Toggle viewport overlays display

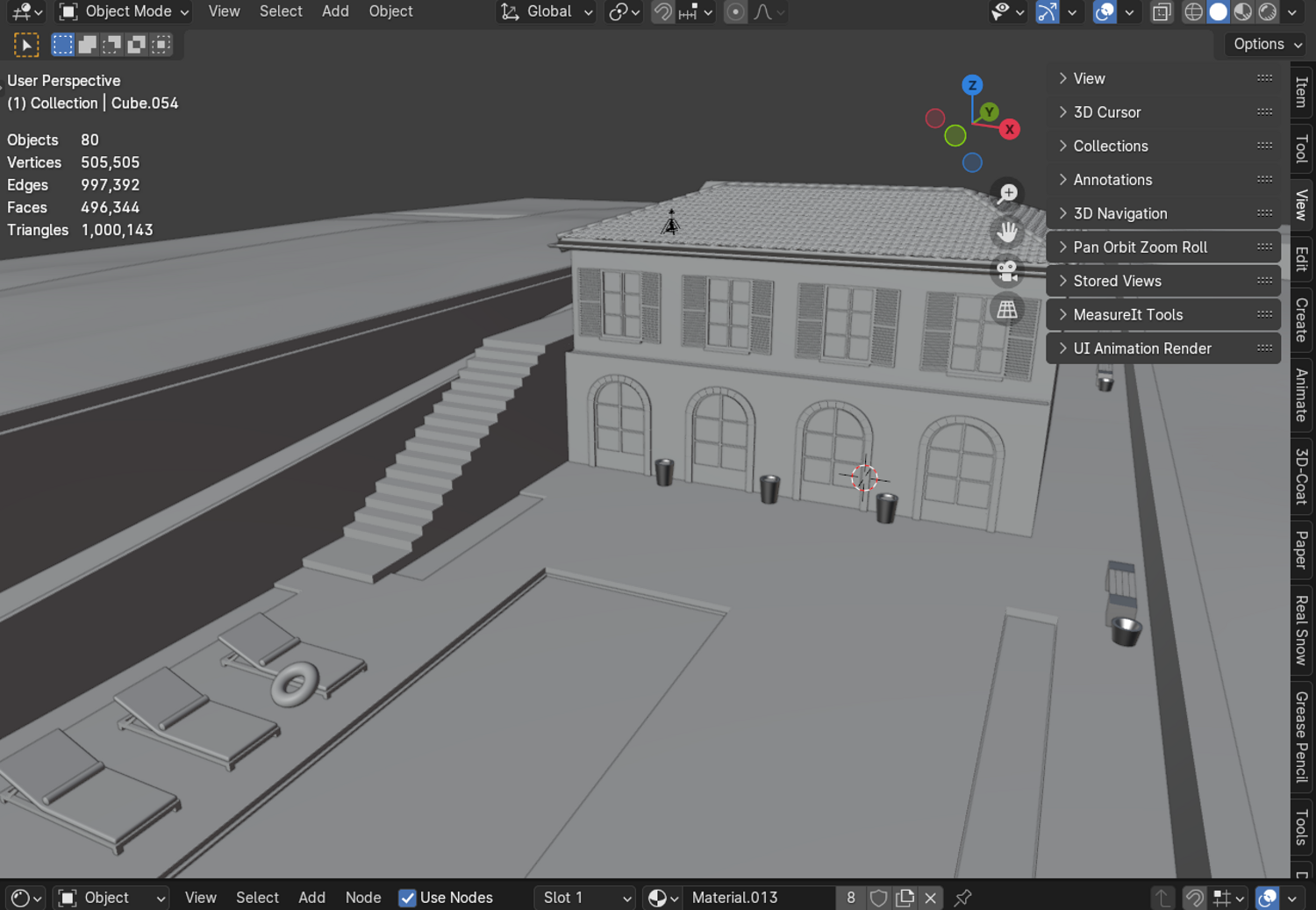coord(1105,11)
